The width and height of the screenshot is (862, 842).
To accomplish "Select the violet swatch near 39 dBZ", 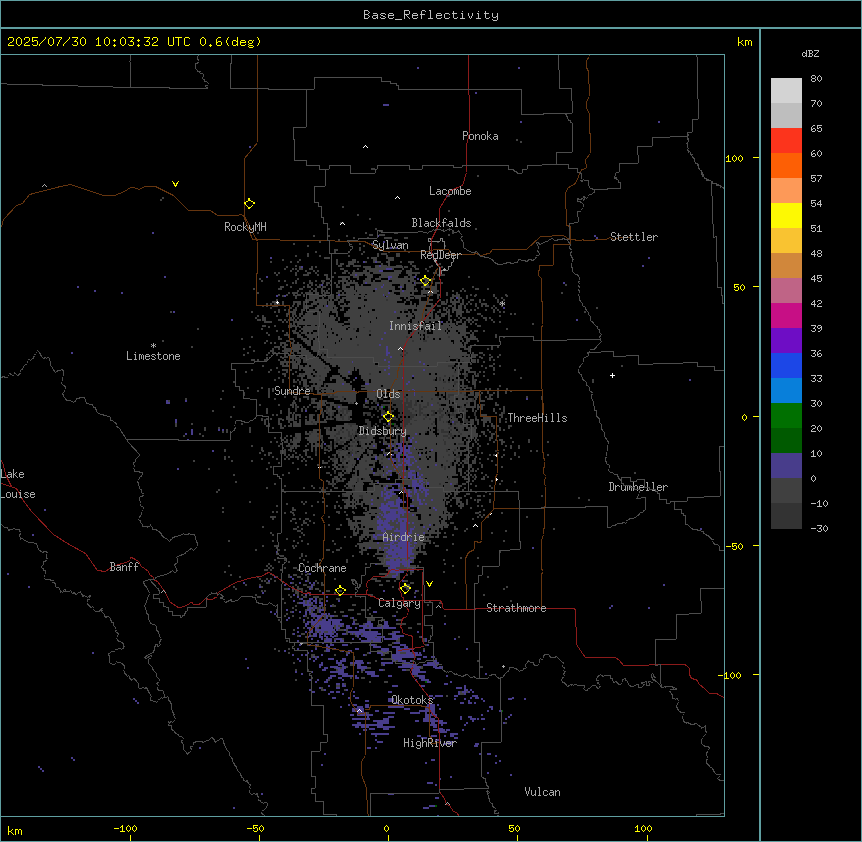I will pos(786,341).
